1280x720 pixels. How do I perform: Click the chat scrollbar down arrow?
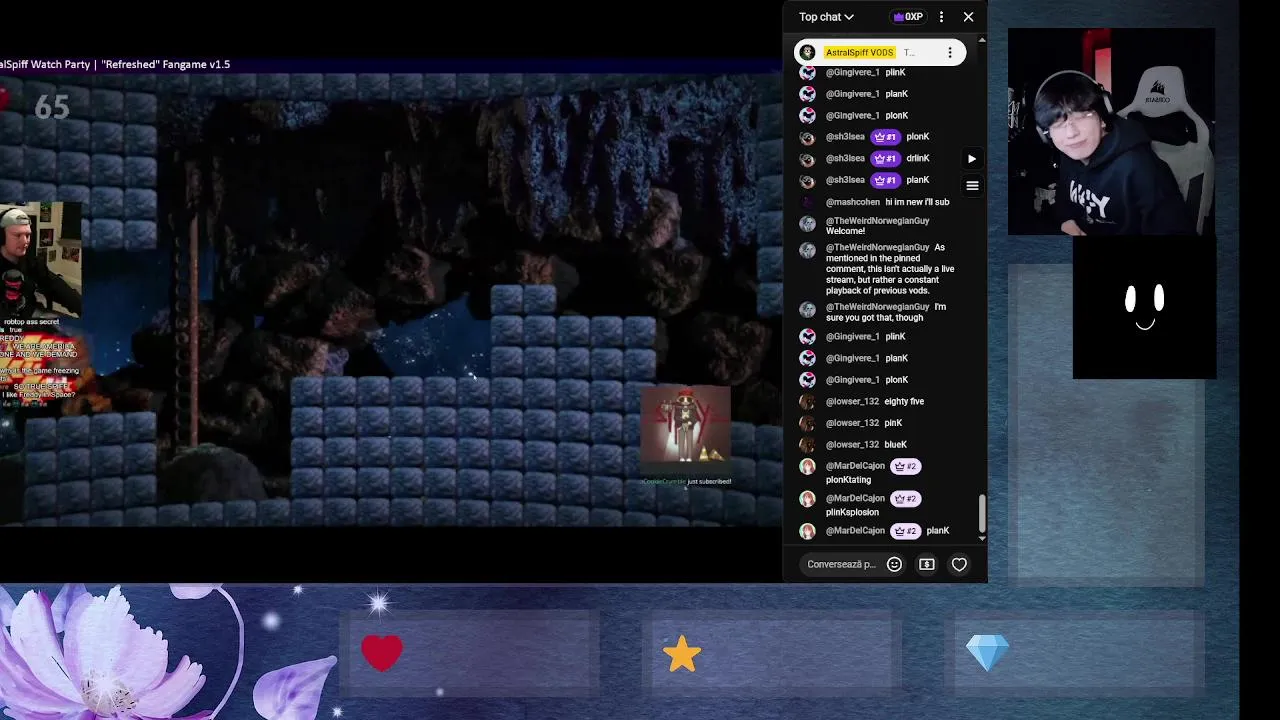982,538
